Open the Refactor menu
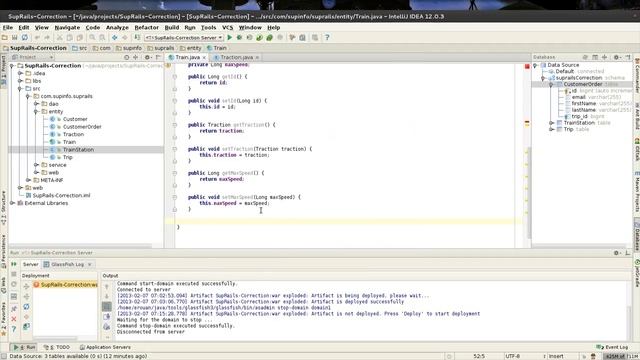 pyautogui.click(x=147, y=27)
